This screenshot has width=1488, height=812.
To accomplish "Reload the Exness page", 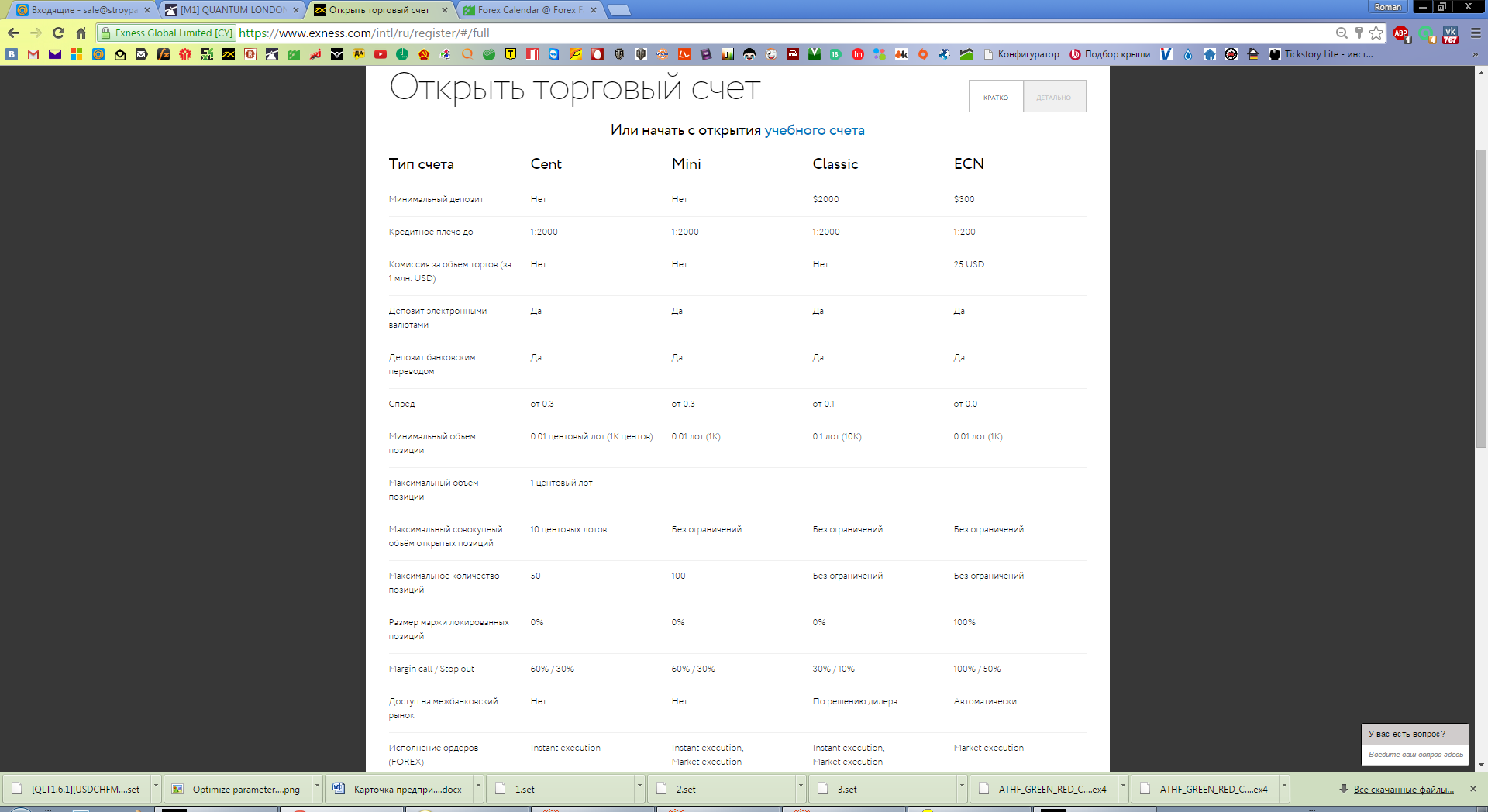I will 58,33.
